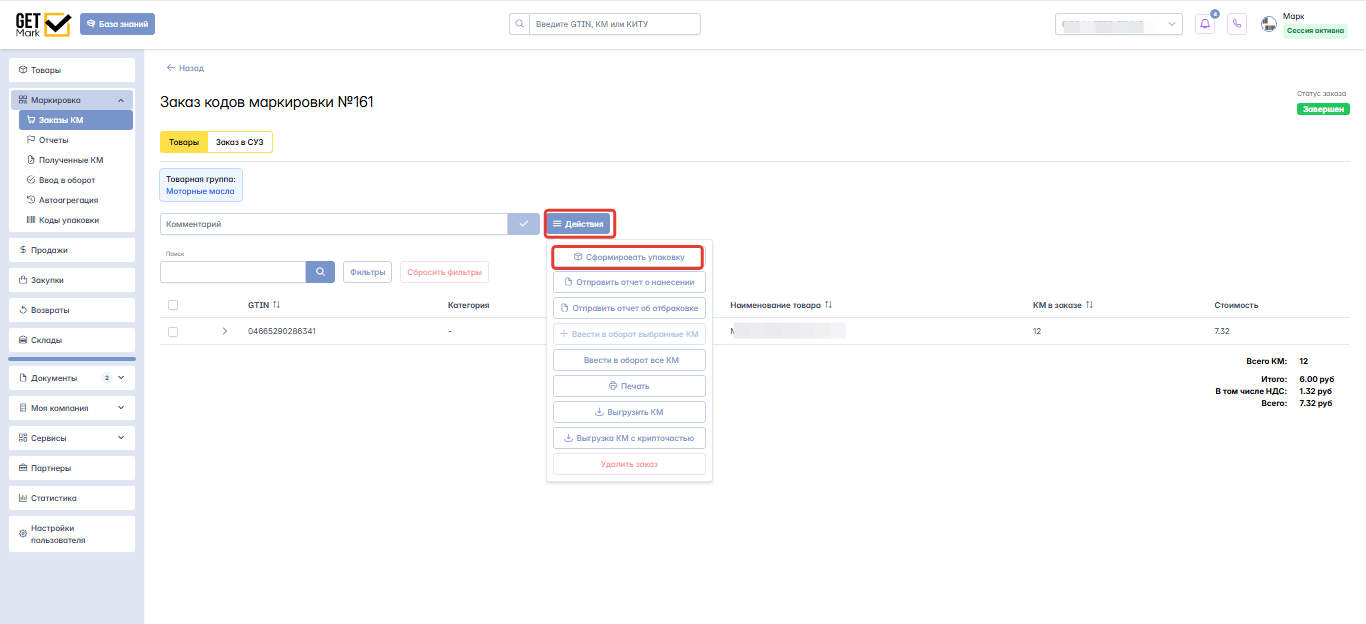Sort by КМ в заказе column

point(1063,305)
